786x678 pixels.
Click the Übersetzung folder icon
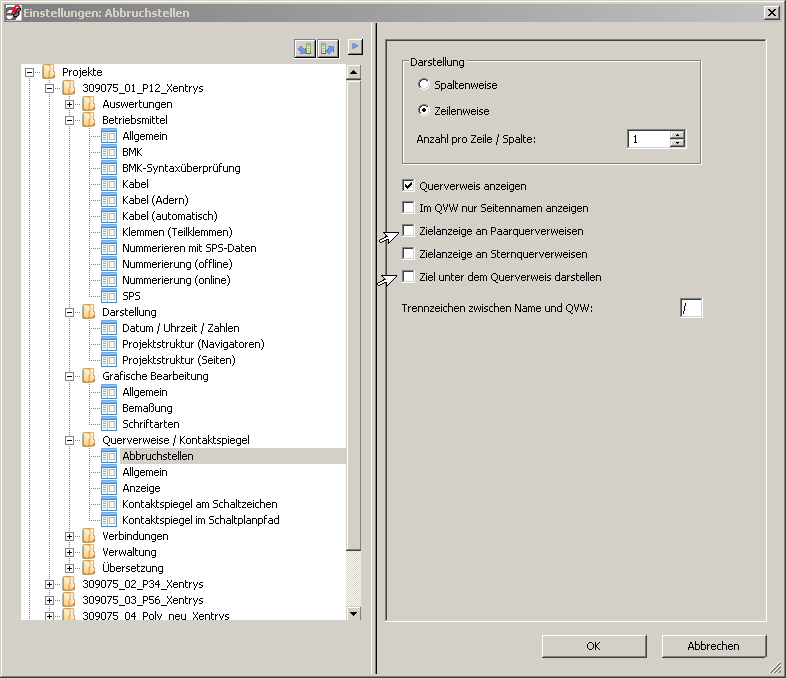(x=89, y=568)
